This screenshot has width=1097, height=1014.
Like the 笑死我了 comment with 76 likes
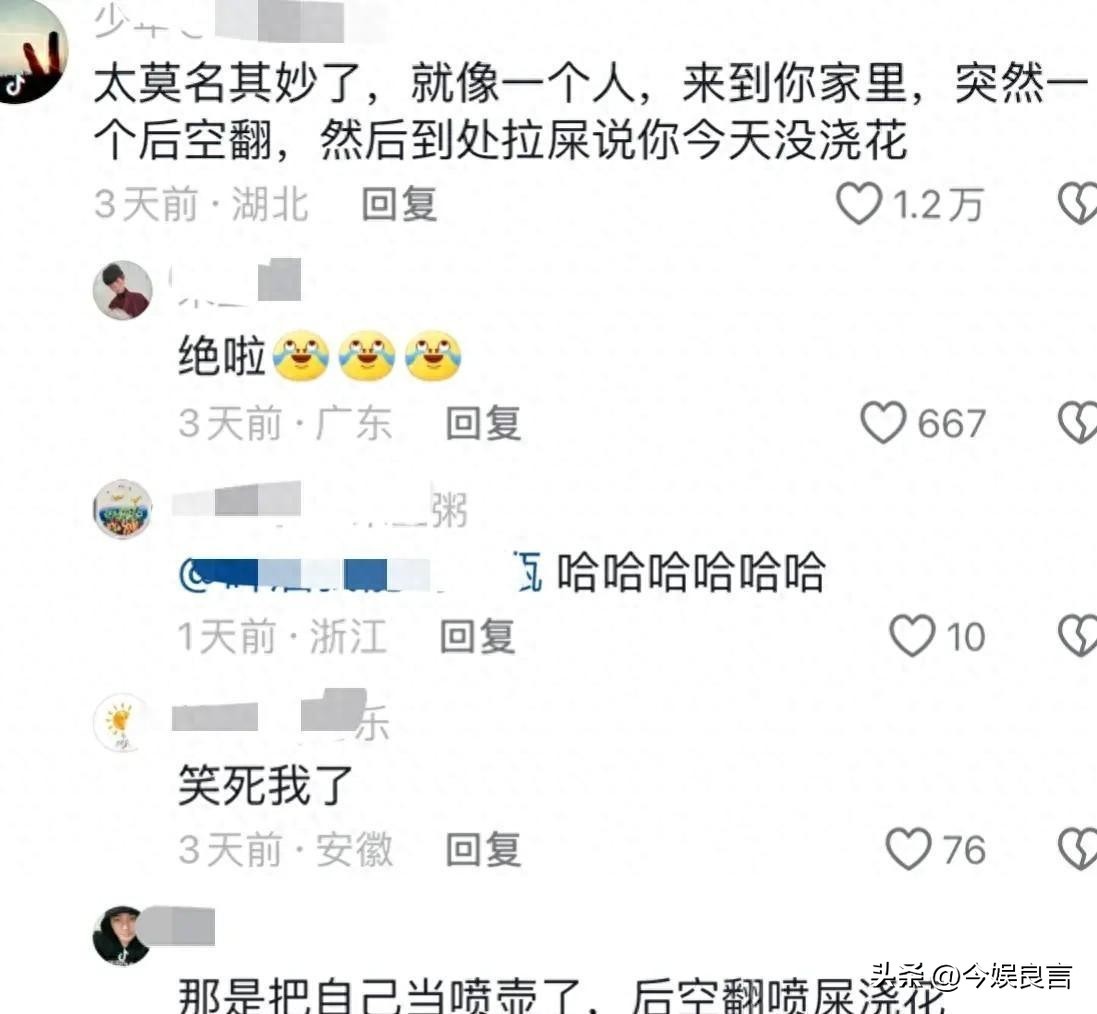pos(908,849)
